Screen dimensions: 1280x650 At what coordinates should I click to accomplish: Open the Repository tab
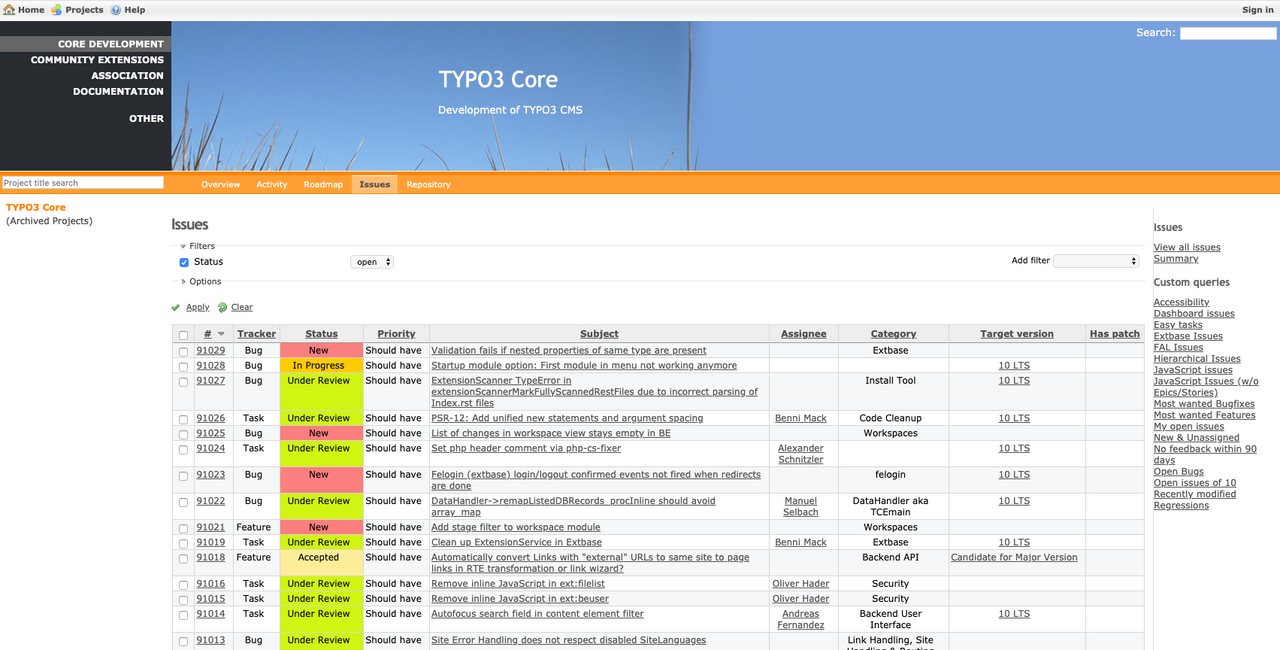point(428,185)
